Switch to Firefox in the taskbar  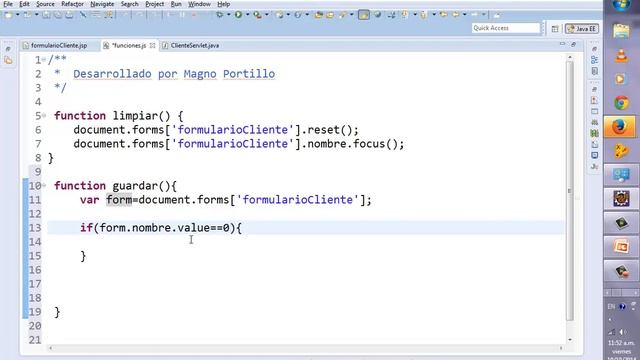[x=620, y=126]
